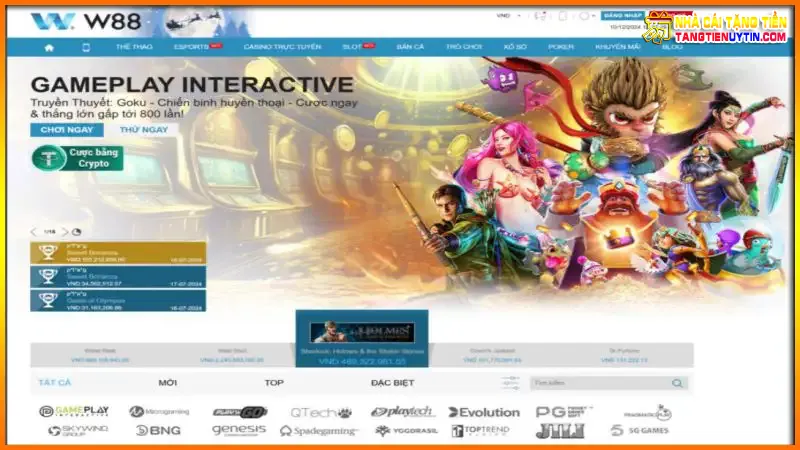Select the Top filter tab
Image resolution: width=800 pixels, height=450 pixels.
tap(274, 383)
